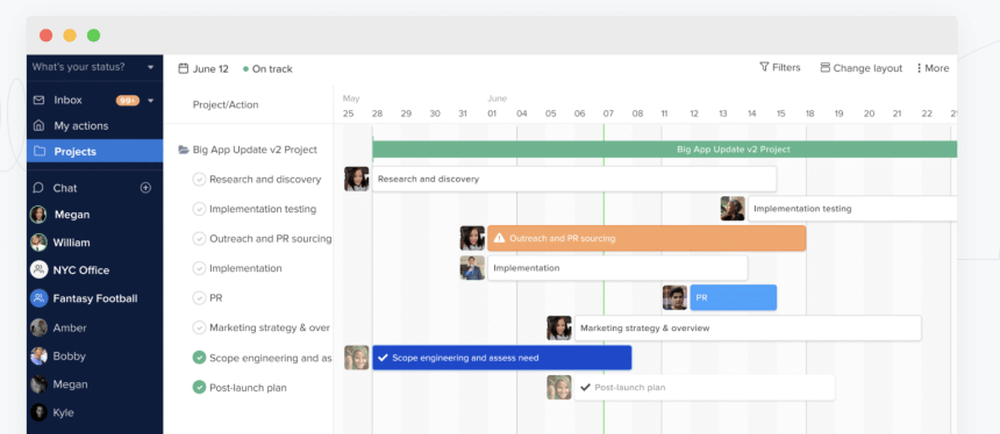Click the calendar icon beside June 12
This screenshot has width=1000, height=434.
click(183, 69)
